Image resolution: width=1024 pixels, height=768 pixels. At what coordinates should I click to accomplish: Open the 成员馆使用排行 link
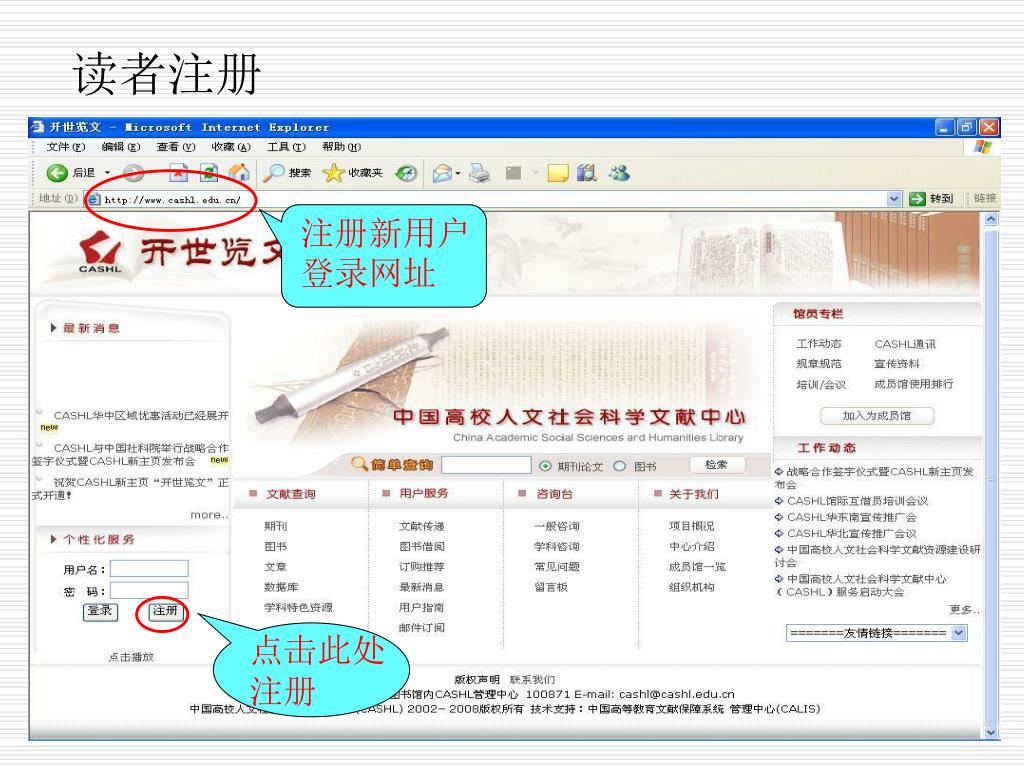[x=914, y=384]
